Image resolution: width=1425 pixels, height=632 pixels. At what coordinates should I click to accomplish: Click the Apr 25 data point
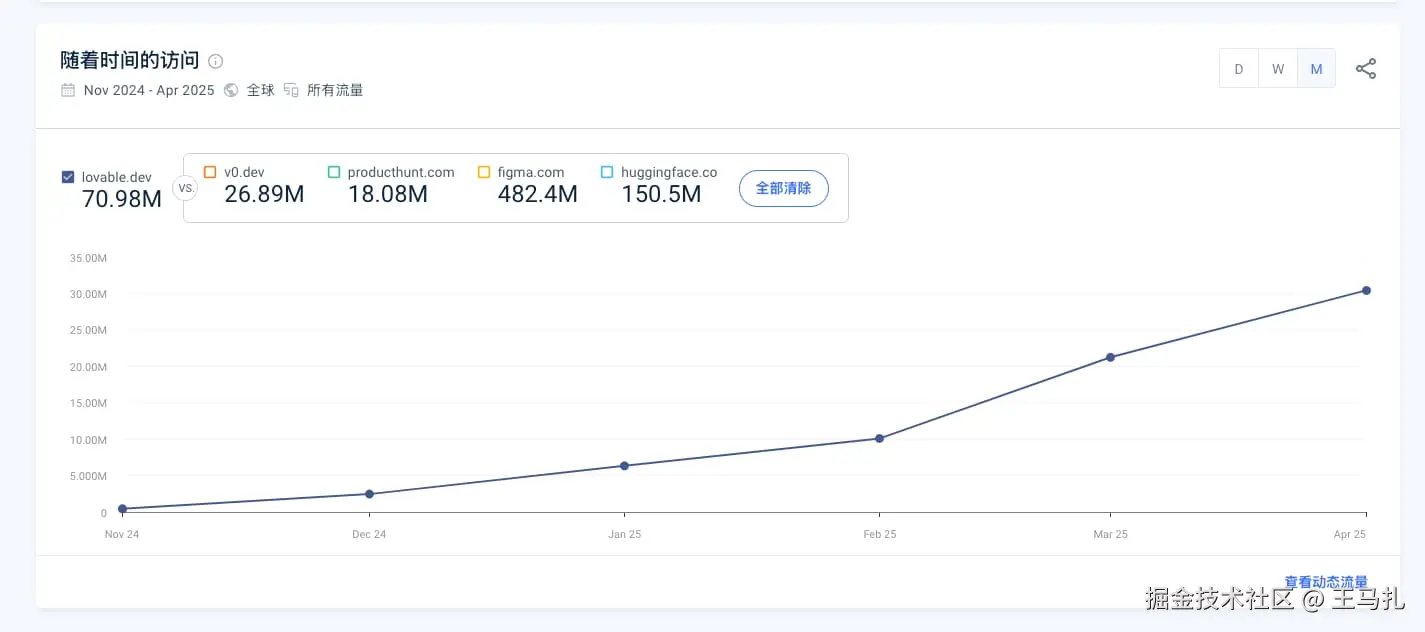tap(1366, 291)
